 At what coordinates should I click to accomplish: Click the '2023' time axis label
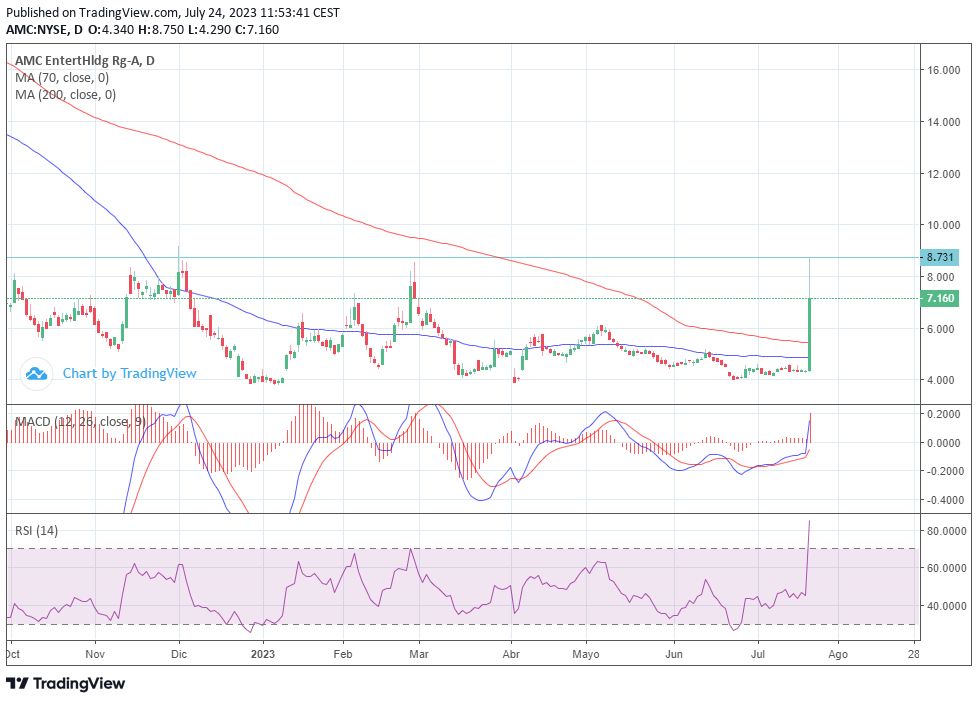click(263, 654)
